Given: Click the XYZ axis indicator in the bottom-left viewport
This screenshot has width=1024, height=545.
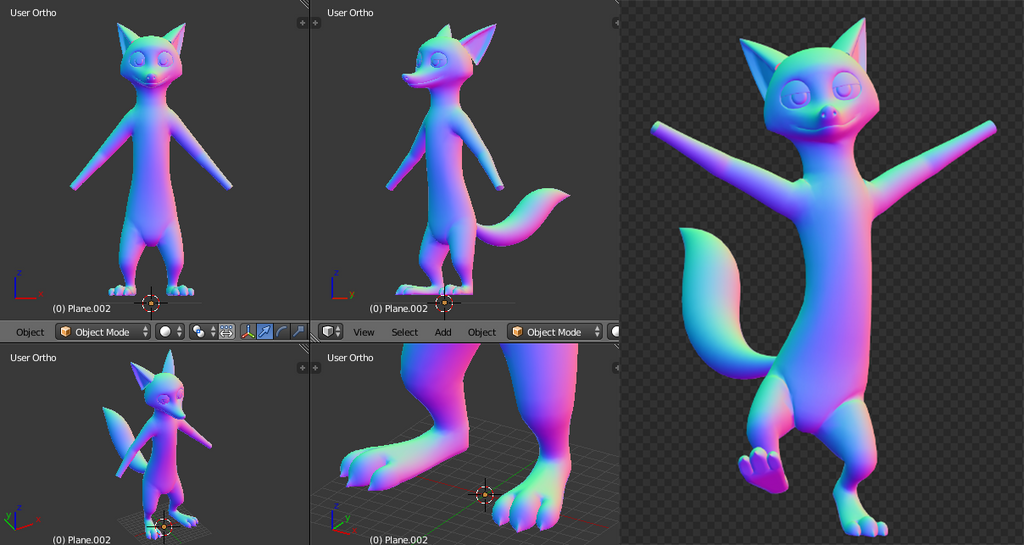Looking at the screenshot, I should [22, 518].
